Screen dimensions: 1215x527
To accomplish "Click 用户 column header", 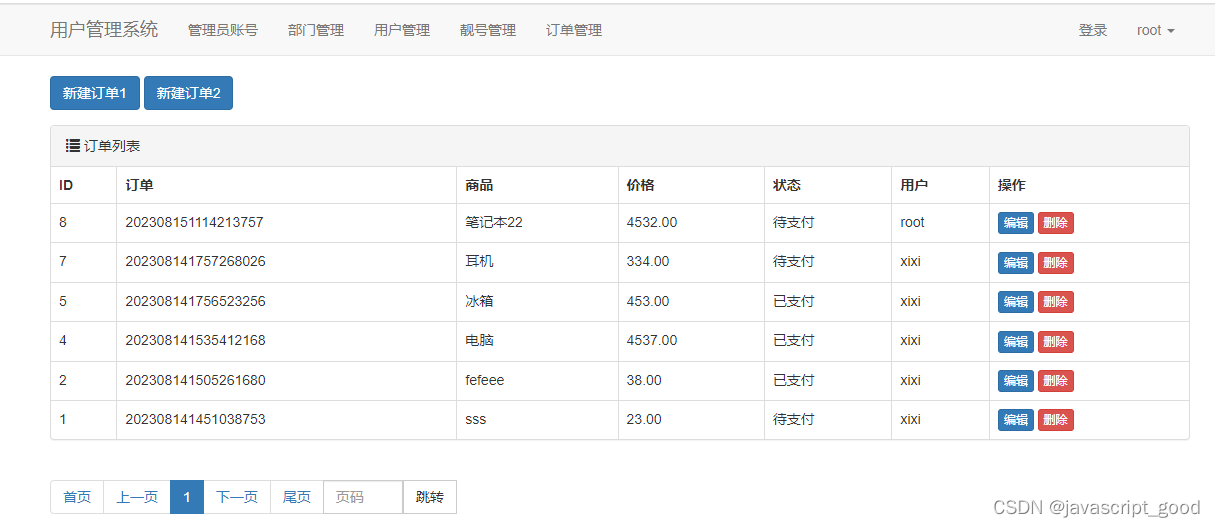I will [914, 185].
